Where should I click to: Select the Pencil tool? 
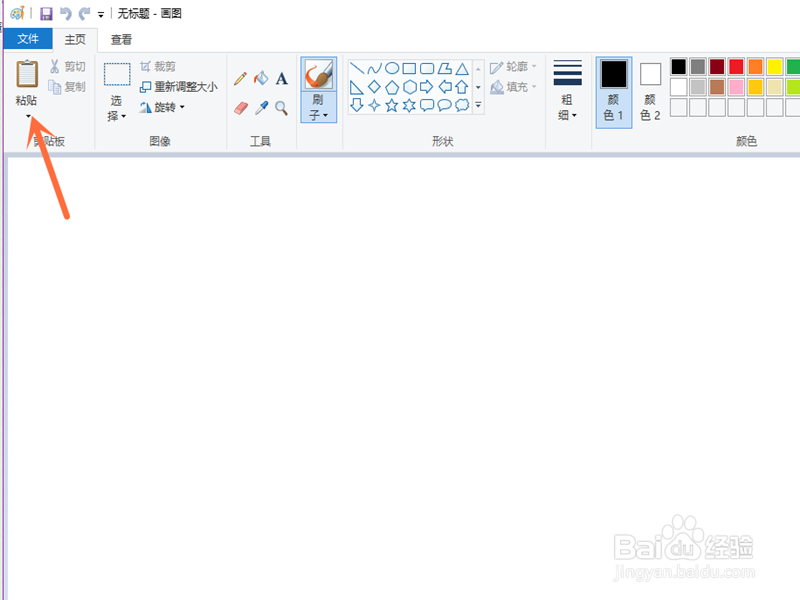coord(240,79)
